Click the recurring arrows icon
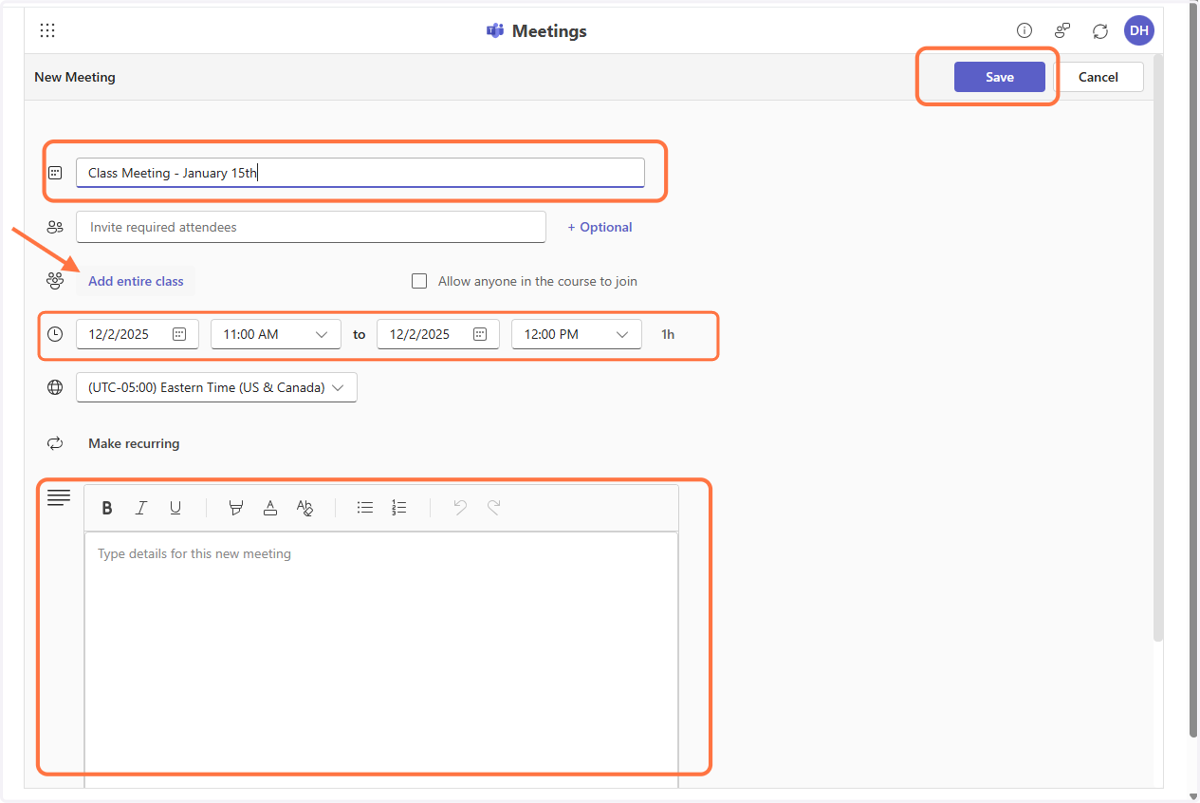Screen dimensions: 1200x803 (x=55, y=443)
